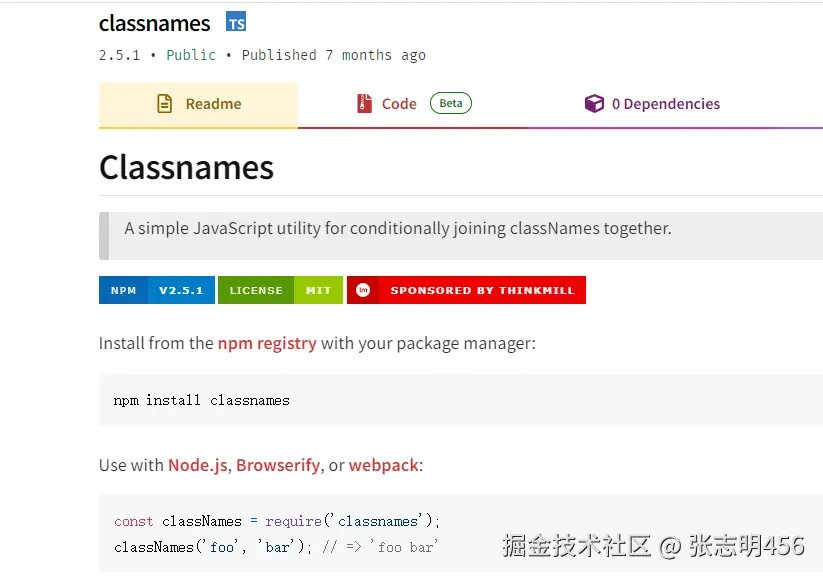The width and height of the screenshot is (823, 578).
Task: Click the classNames('foo', 'bar') code line
Action: pyautogui.click(x=276, y=548)
